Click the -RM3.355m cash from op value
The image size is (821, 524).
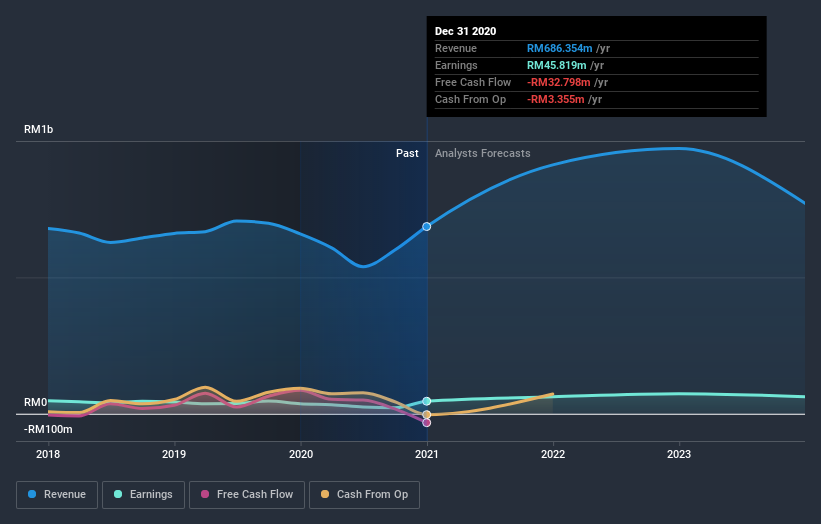(556, 99)
